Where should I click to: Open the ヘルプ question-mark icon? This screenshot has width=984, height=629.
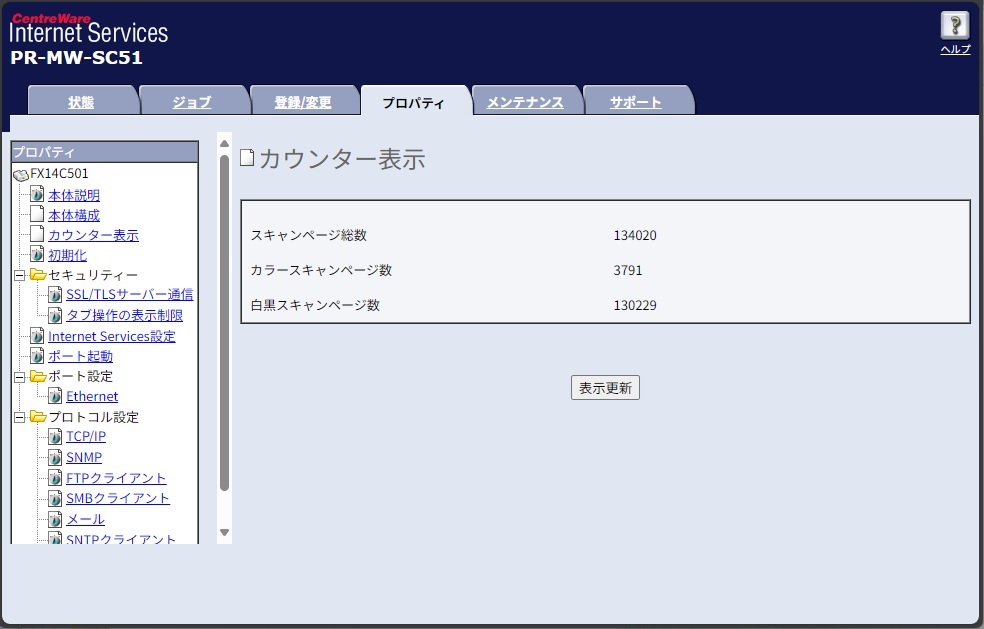coord(955,26)
